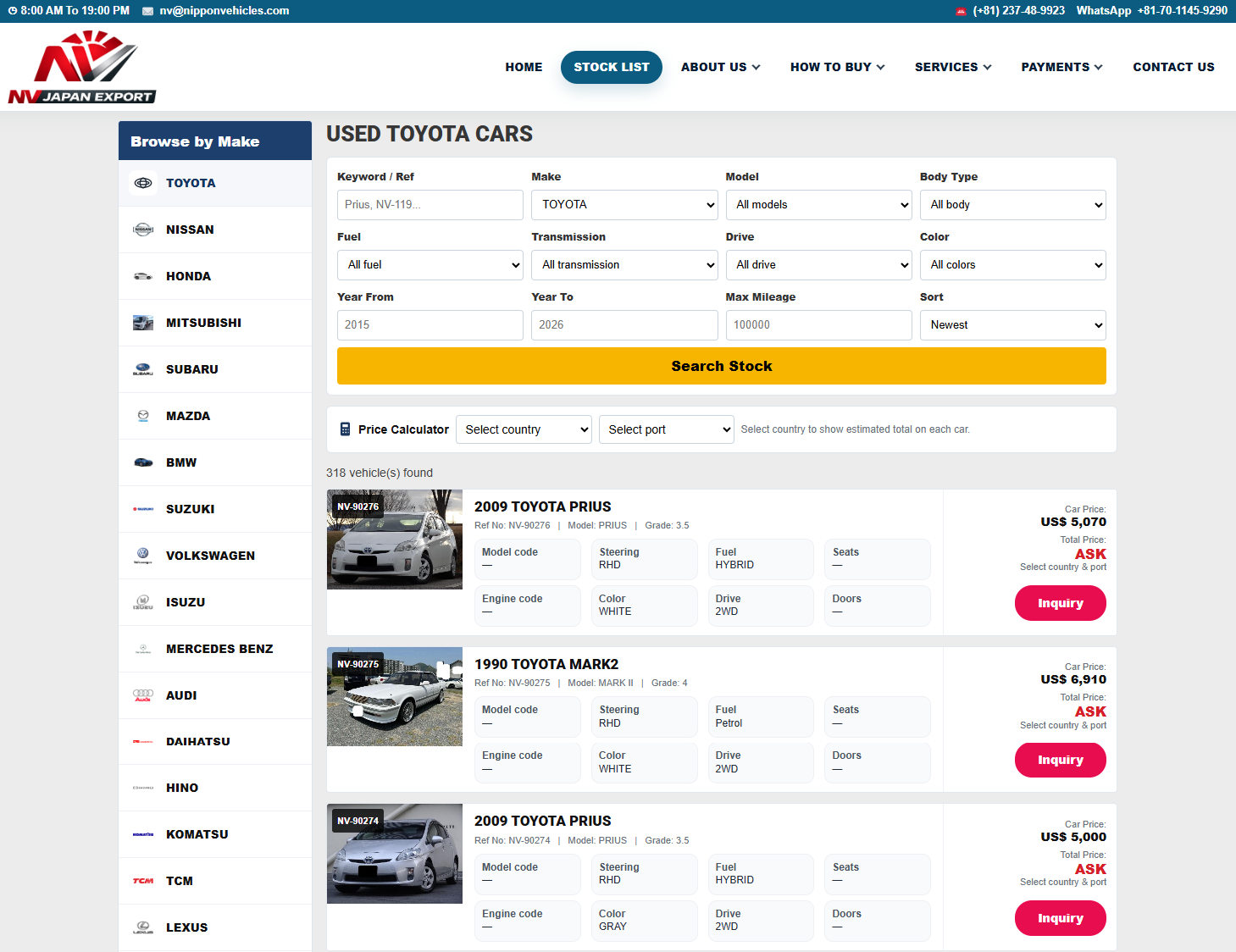Select DAIHATSU in Browse by Make
The image size is (1236, 952).
(x=215, y=741)
